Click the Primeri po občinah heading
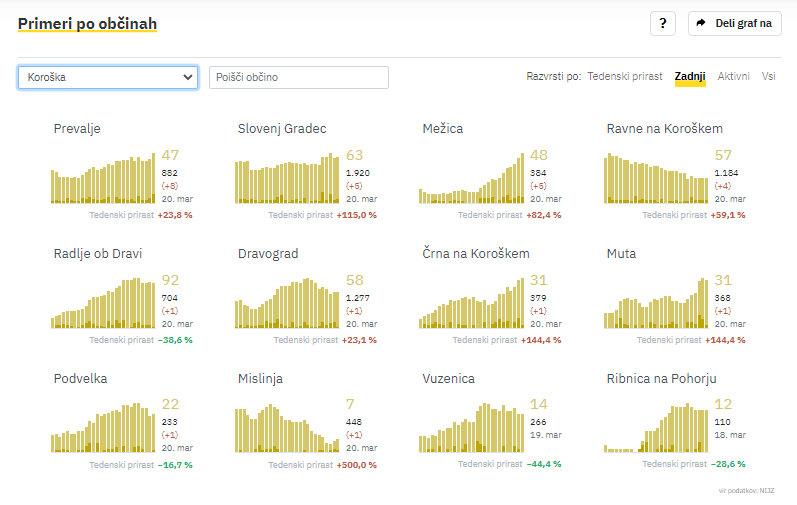Screen dimensions: 797x505 [x=87, y=23]
